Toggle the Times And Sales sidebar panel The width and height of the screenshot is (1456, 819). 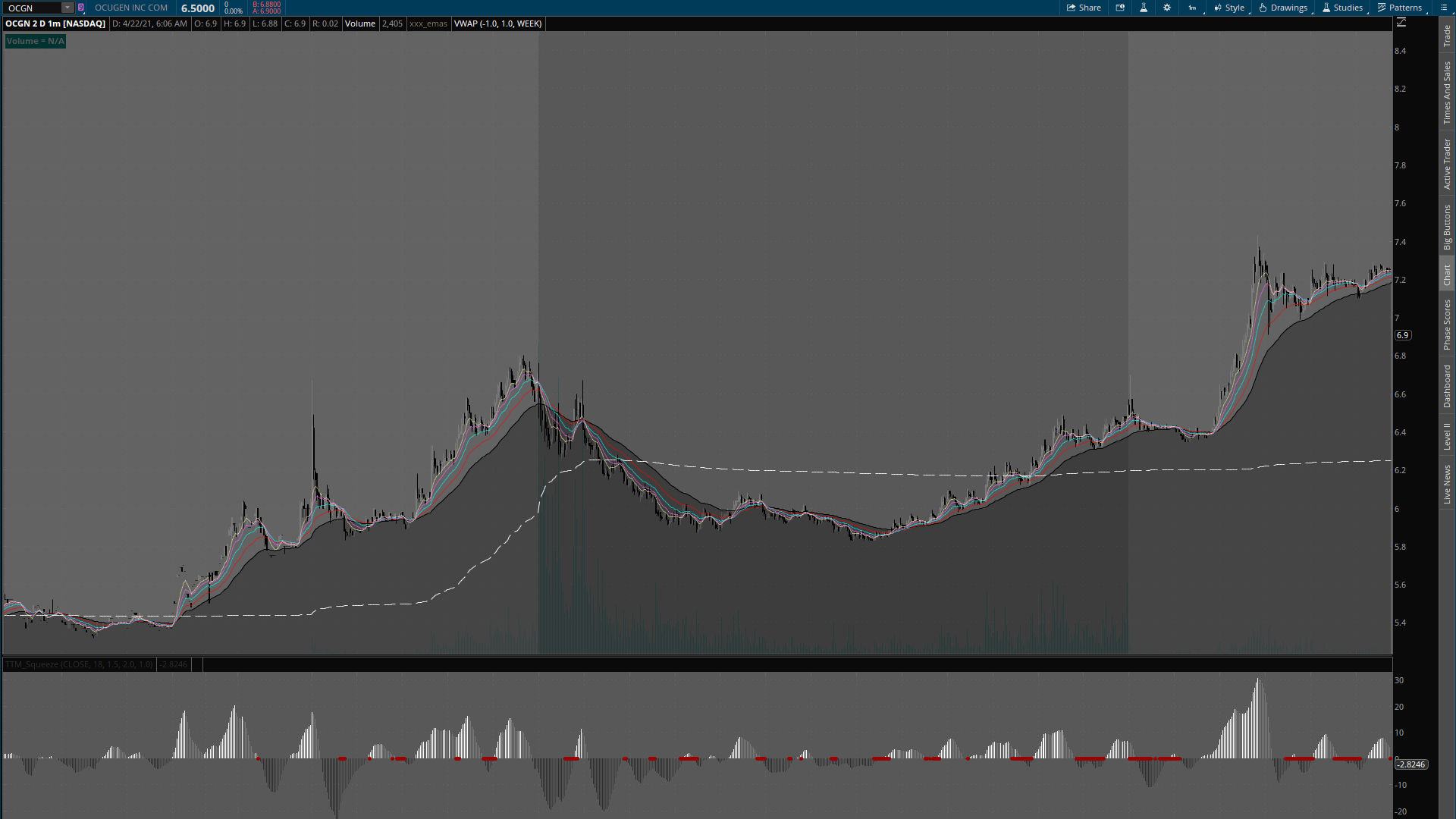click(x=1447, y=93)
